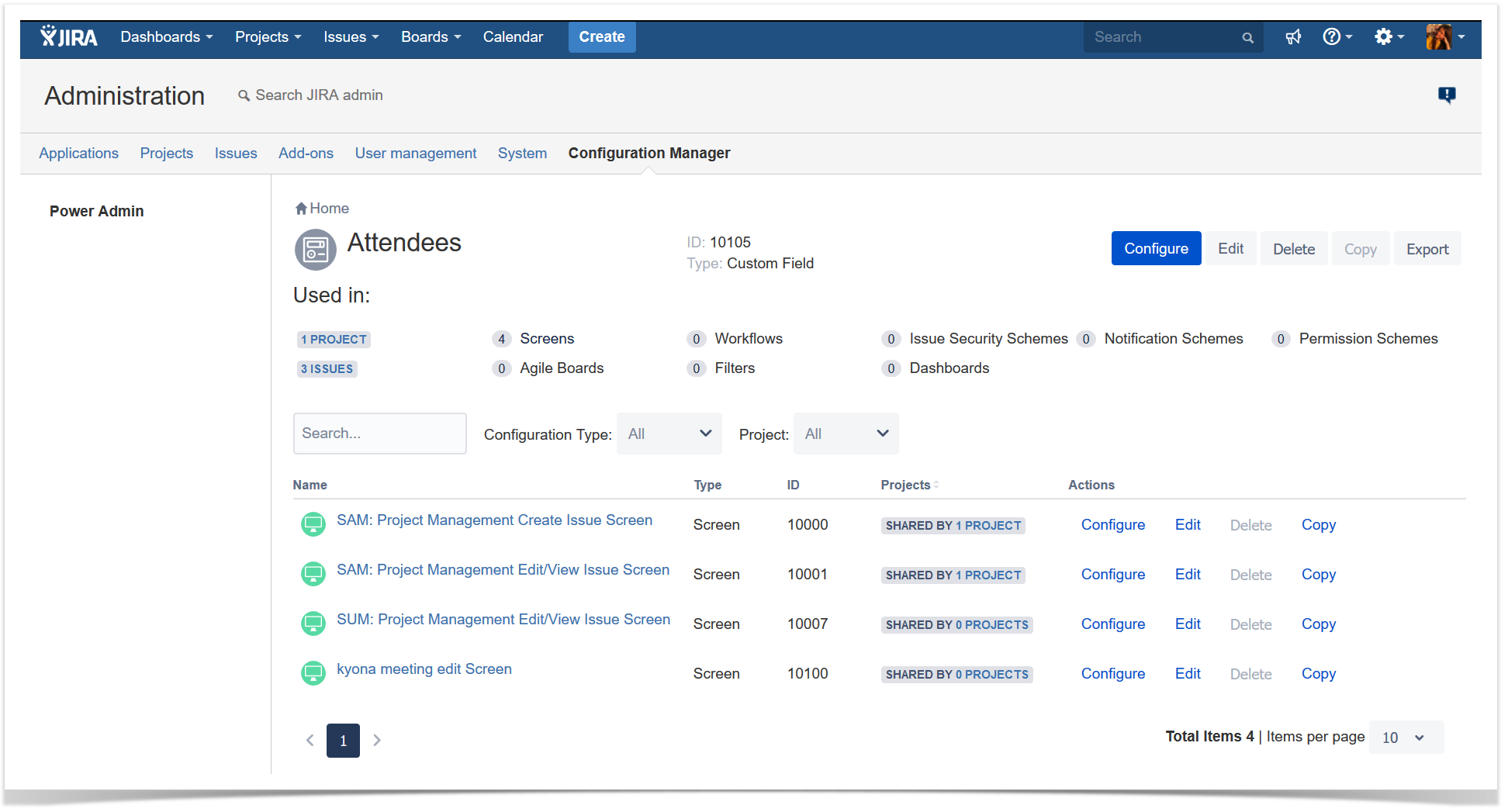The height and width of the screenshot is (812, 1508).
Task: Click the JIRA logo
Action: coord(69,36)
